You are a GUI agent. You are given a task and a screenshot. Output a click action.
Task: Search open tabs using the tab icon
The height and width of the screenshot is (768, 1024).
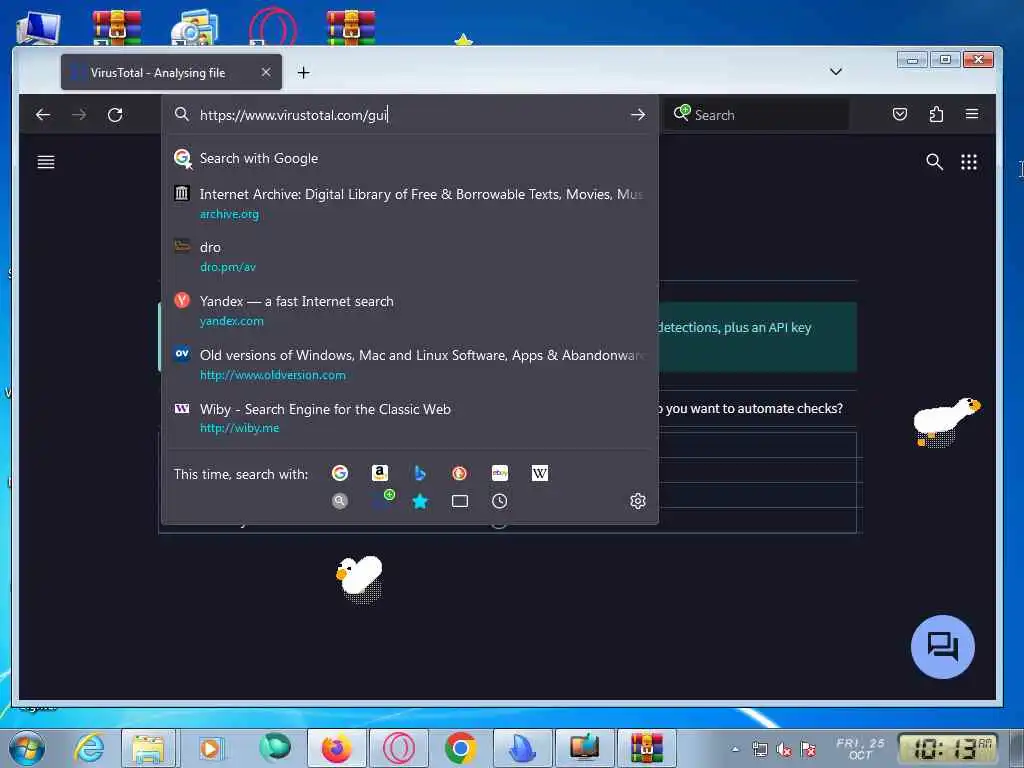tap(460, 501)
